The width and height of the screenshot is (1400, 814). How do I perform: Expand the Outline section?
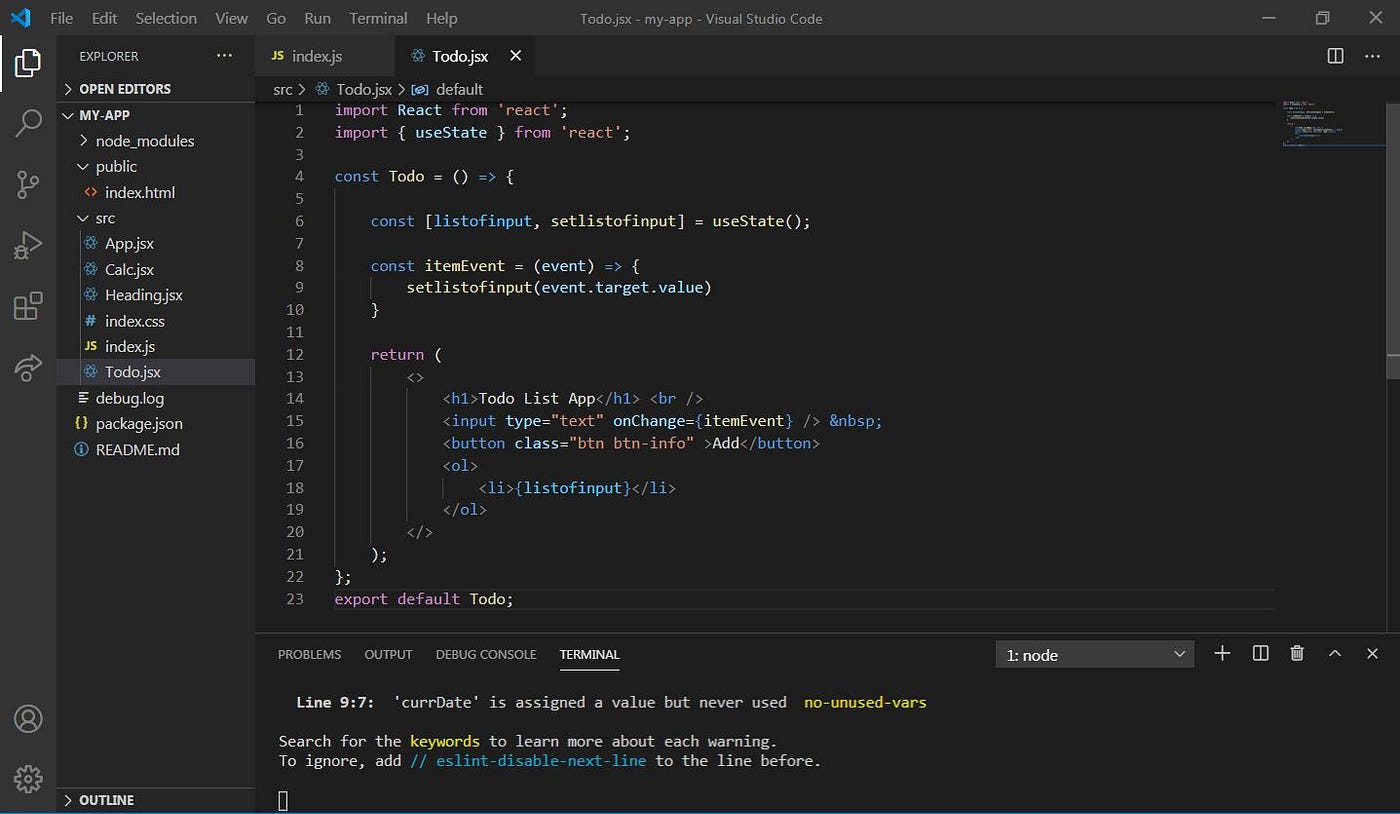click(104, 799)
